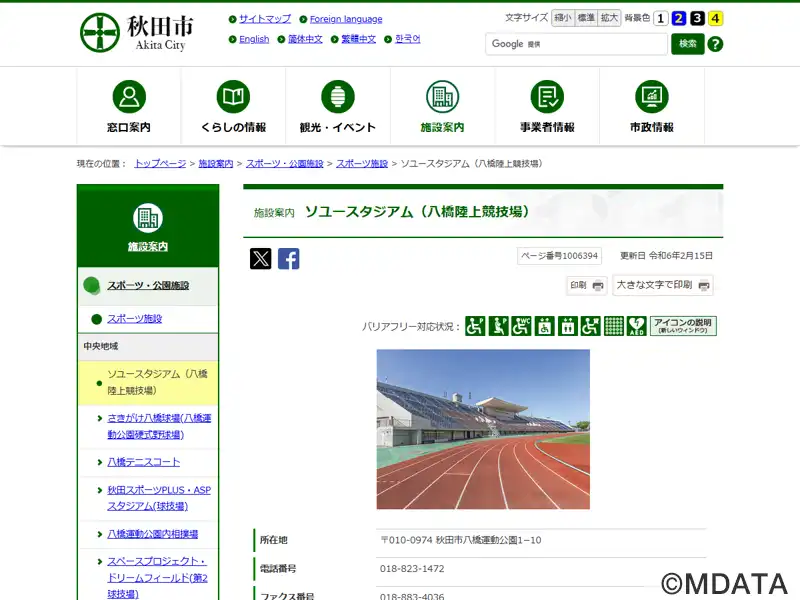Screen dimensions: 800x600
Task: Select blue background color option 2
Action: [x=679, y=18]
